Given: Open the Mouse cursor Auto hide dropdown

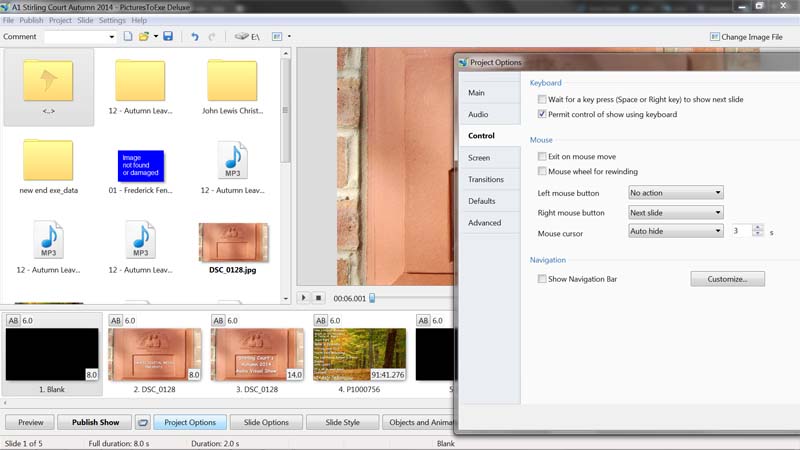Looking at the screenshot, I should (x=675, y=231).
